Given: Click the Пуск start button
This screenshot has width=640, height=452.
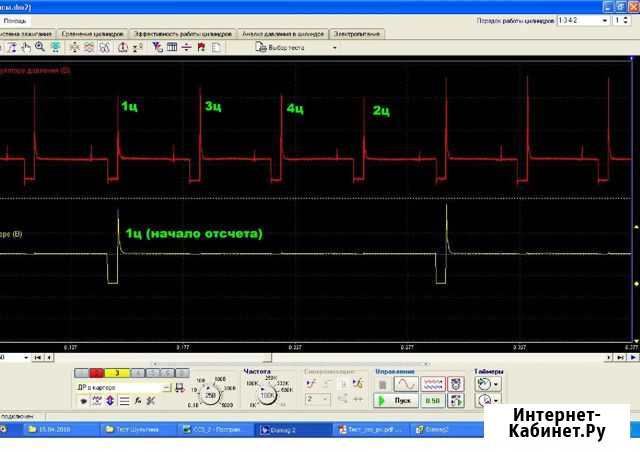Looking at the screenshot, I should click(396, 401).
